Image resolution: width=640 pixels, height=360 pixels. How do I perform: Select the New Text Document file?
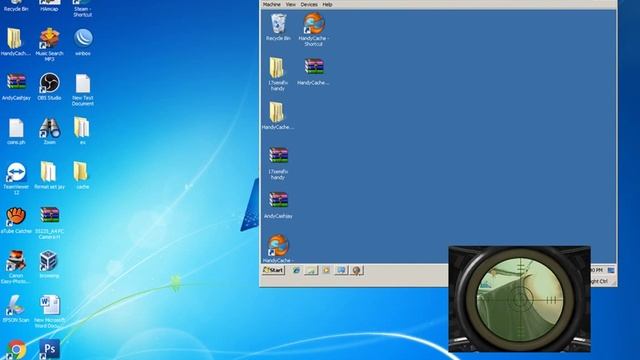pyautogui.click(x=83, y=90)
